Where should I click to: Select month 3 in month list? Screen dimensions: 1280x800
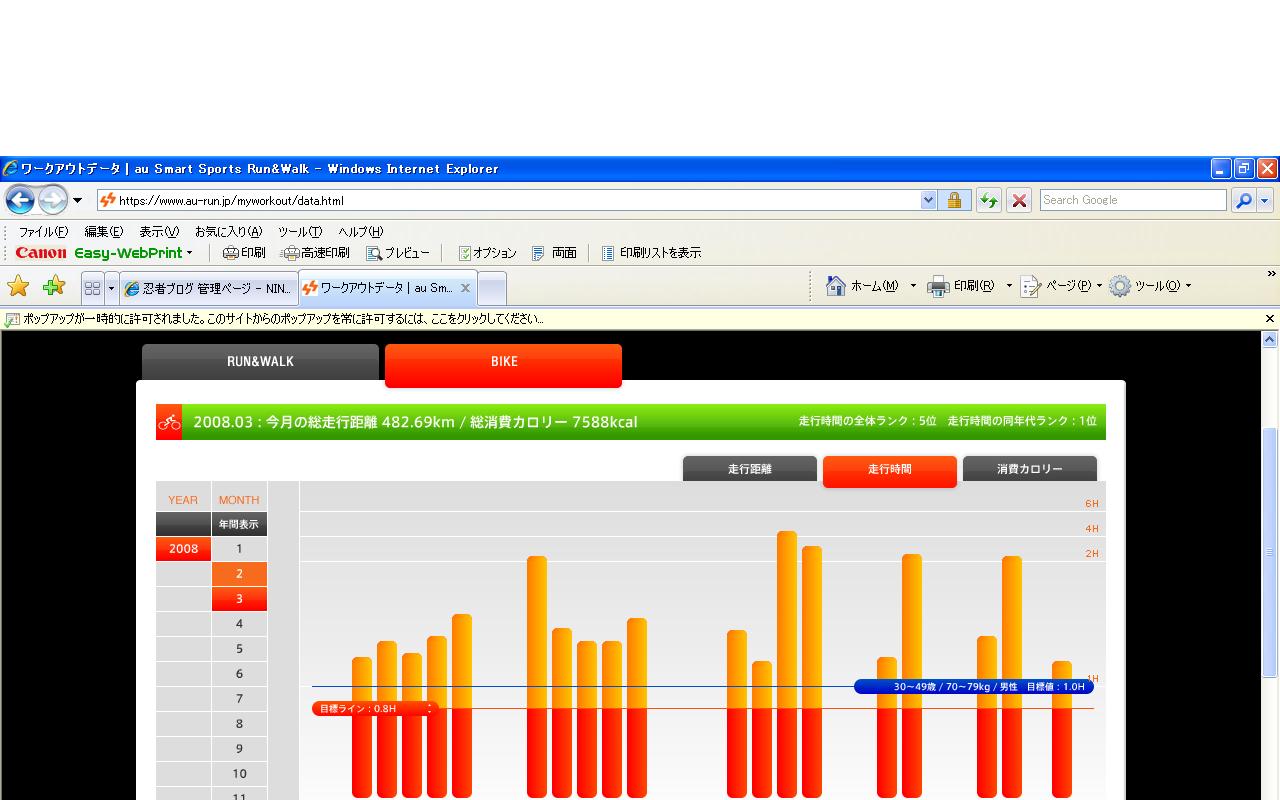point(239,599)
